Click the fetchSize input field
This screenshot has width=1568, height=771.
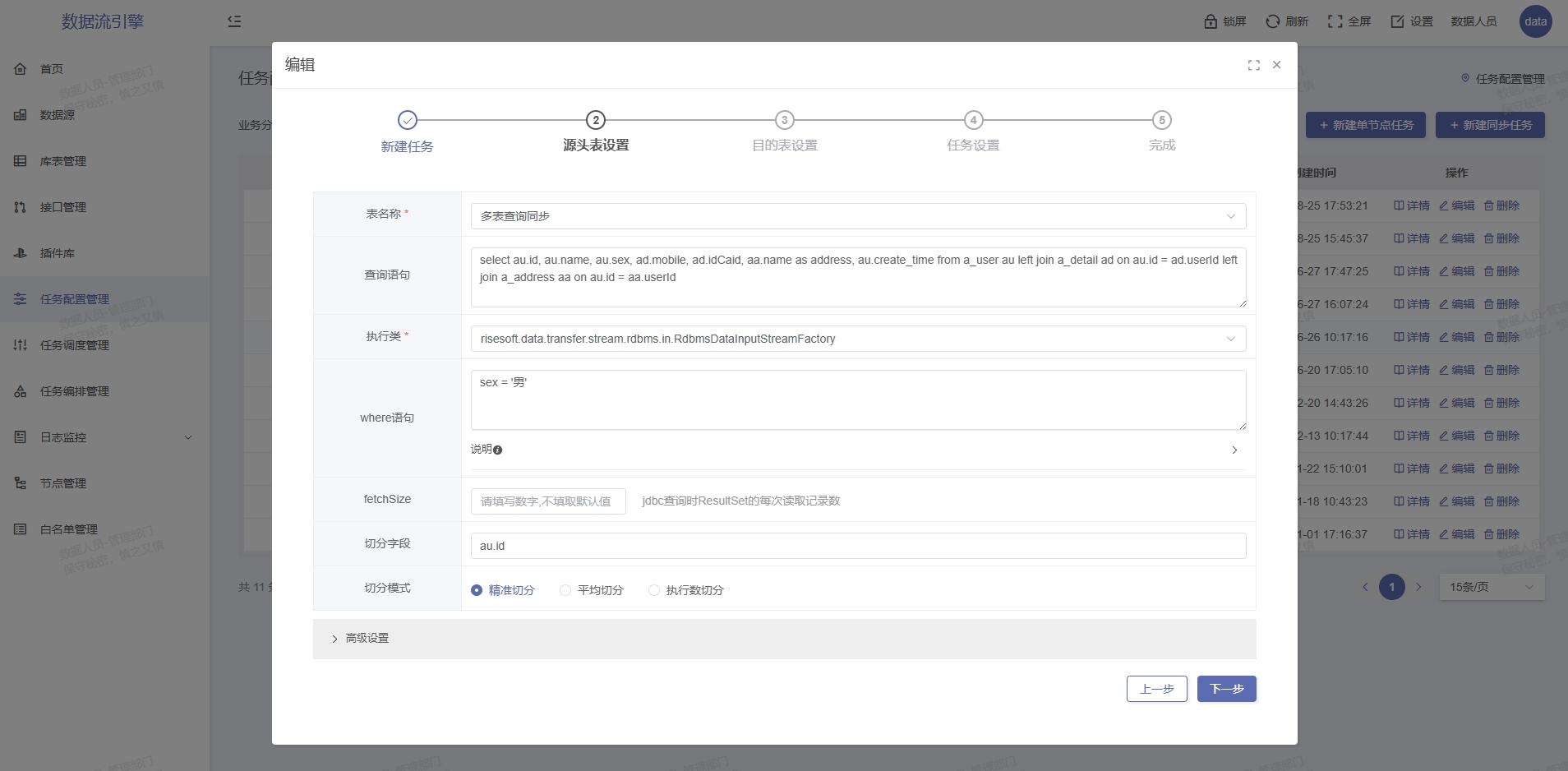[548, 501]
